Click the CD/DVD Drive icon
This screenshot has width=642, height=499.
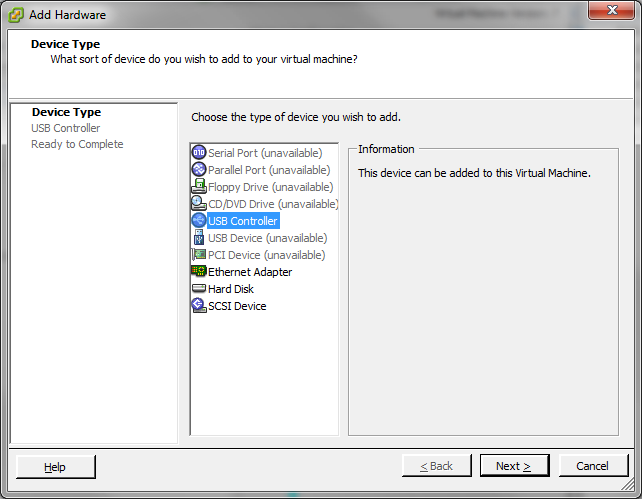[x=199, y=203]
